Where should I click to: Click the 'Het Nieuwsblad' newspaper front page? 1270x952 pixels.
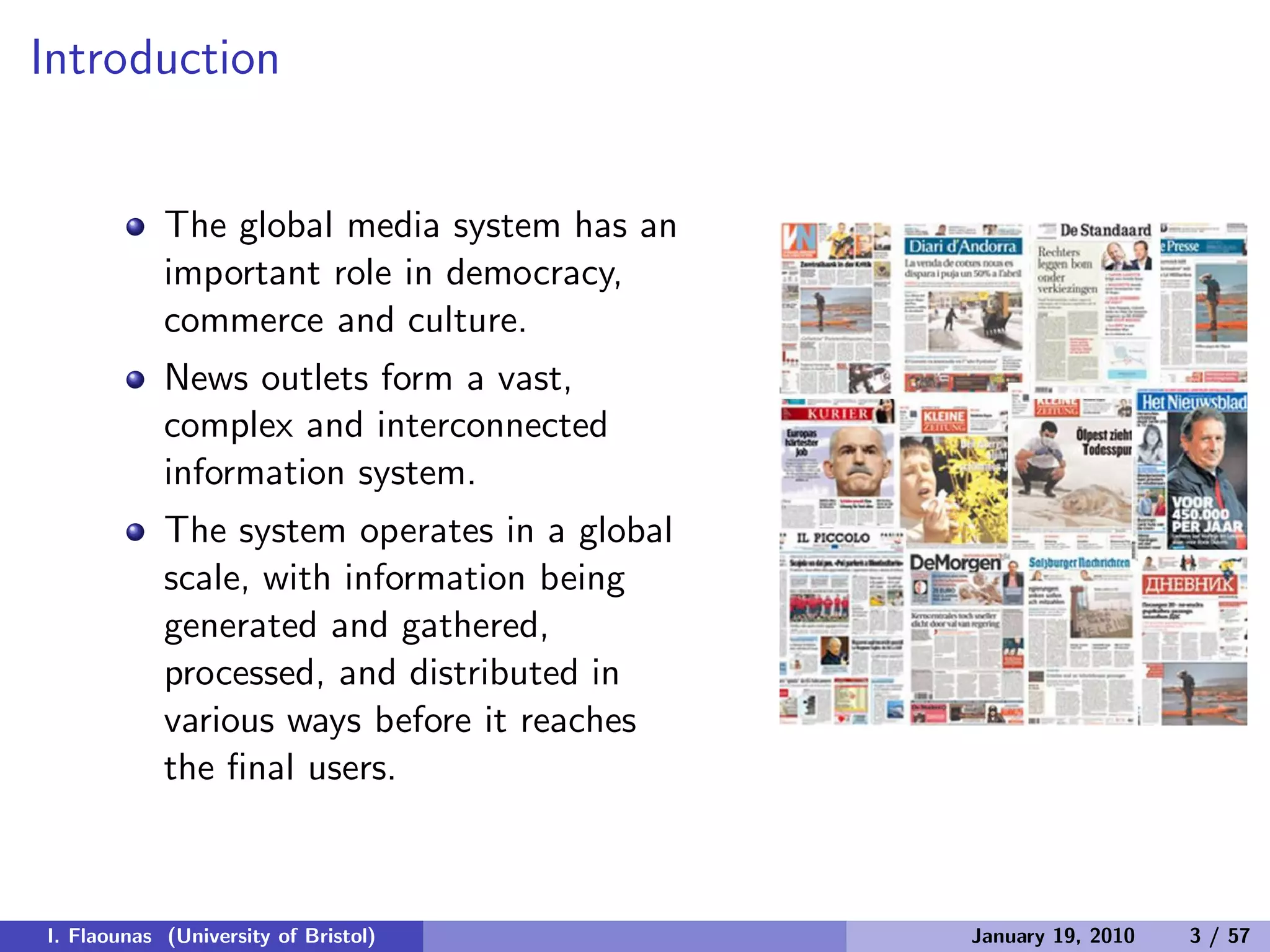pyautogui.click(x=1191, y=470)
